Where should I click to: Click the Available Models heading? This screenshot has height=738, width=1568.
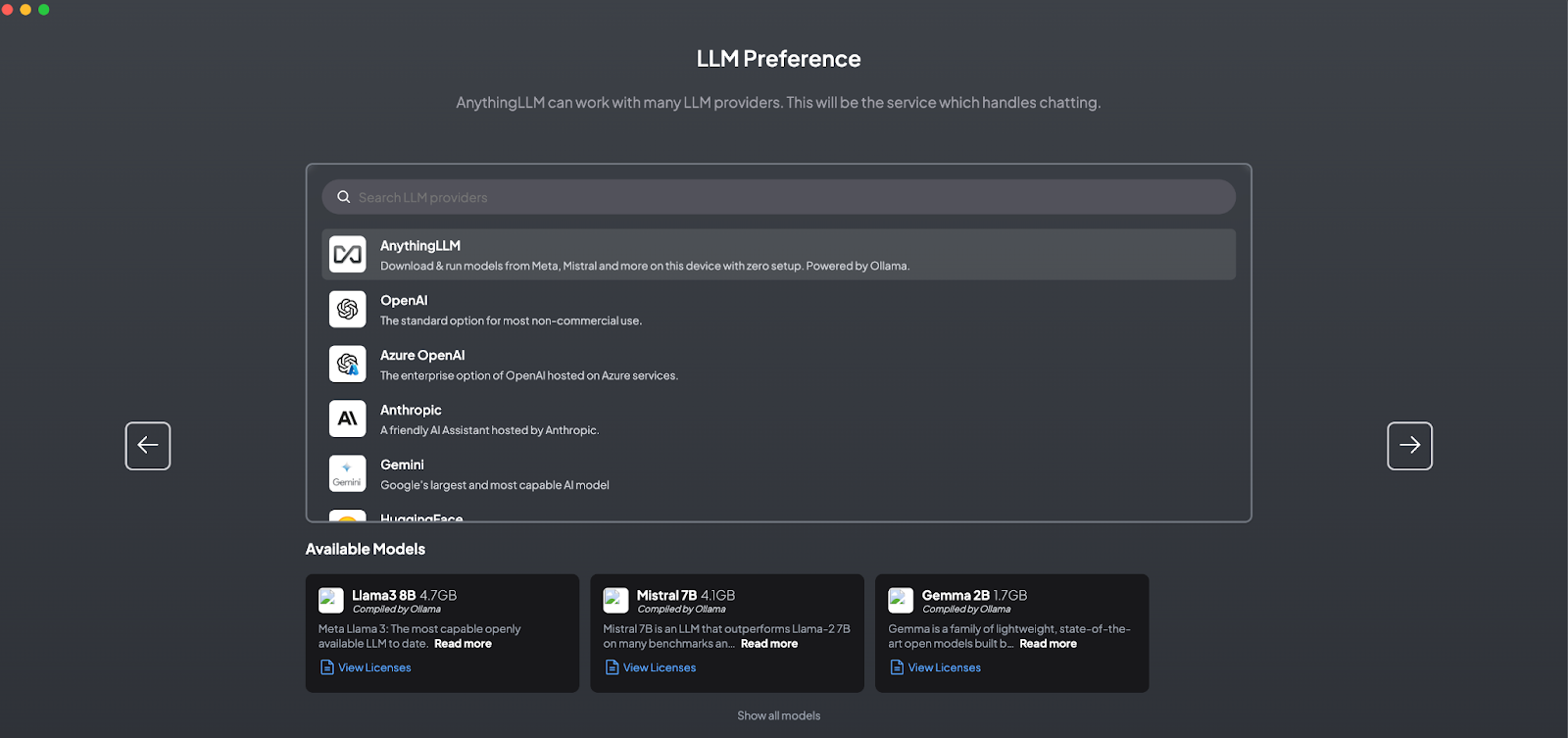[x=366, y=549]
